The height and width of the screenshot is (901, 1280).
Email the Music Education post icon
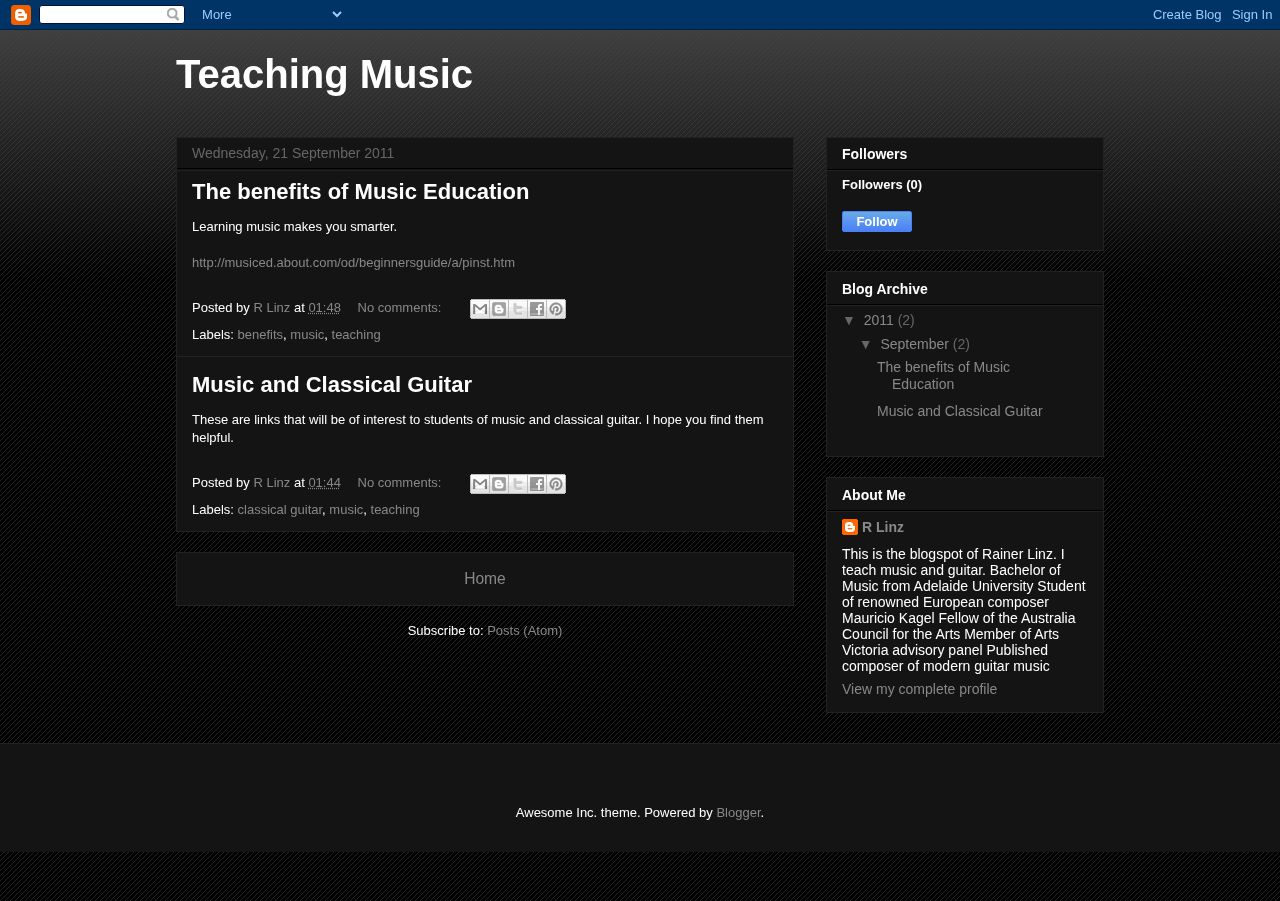[480, 309]
